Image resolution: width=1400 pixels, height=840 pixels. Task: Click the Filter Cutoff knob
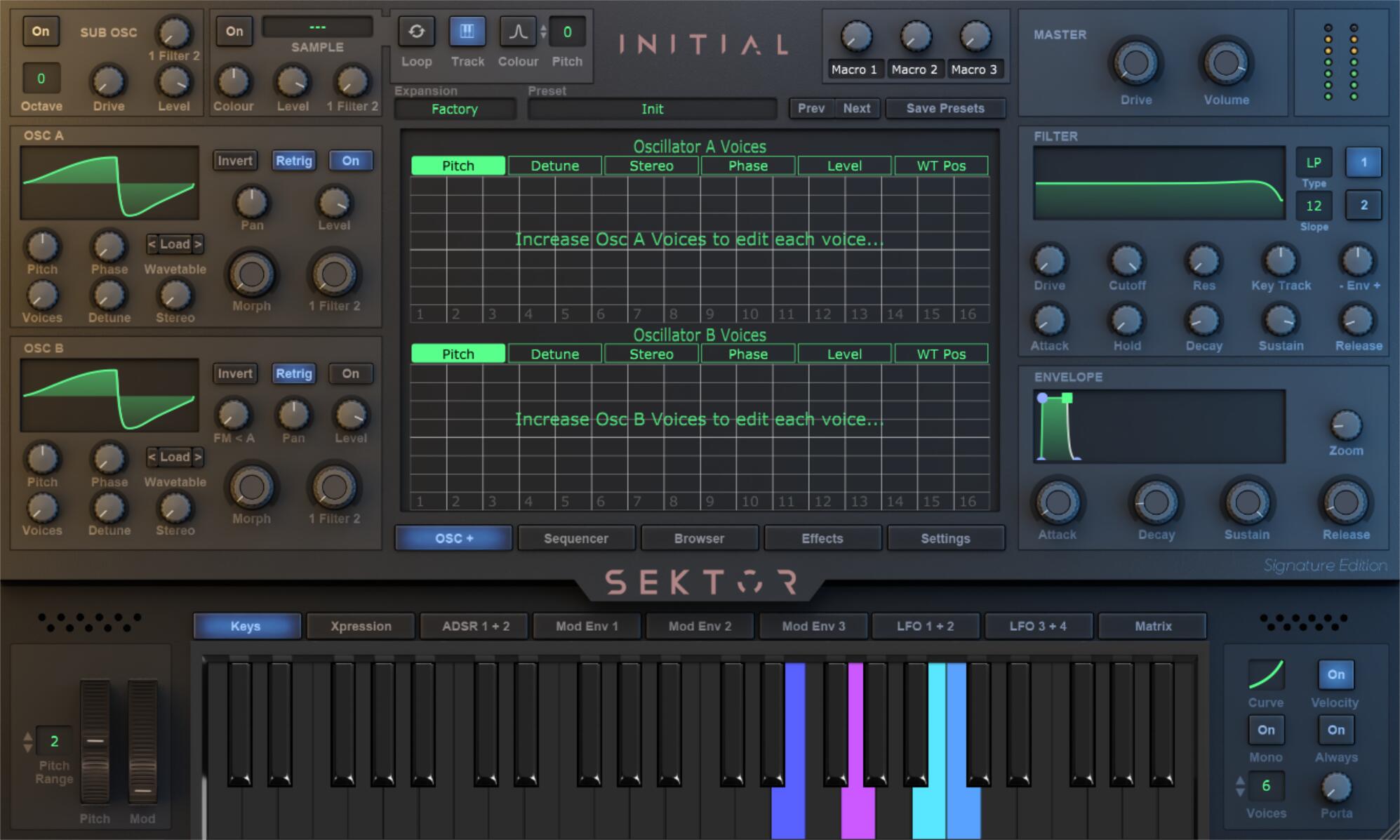click(1126, 260)
